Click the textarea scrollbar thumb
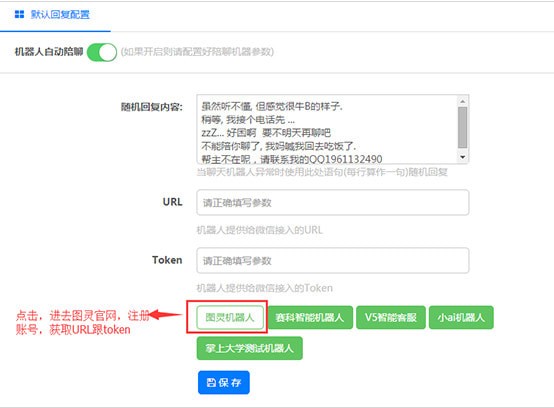The height and width of the screenshot is (408, 554). coord(462,128)
